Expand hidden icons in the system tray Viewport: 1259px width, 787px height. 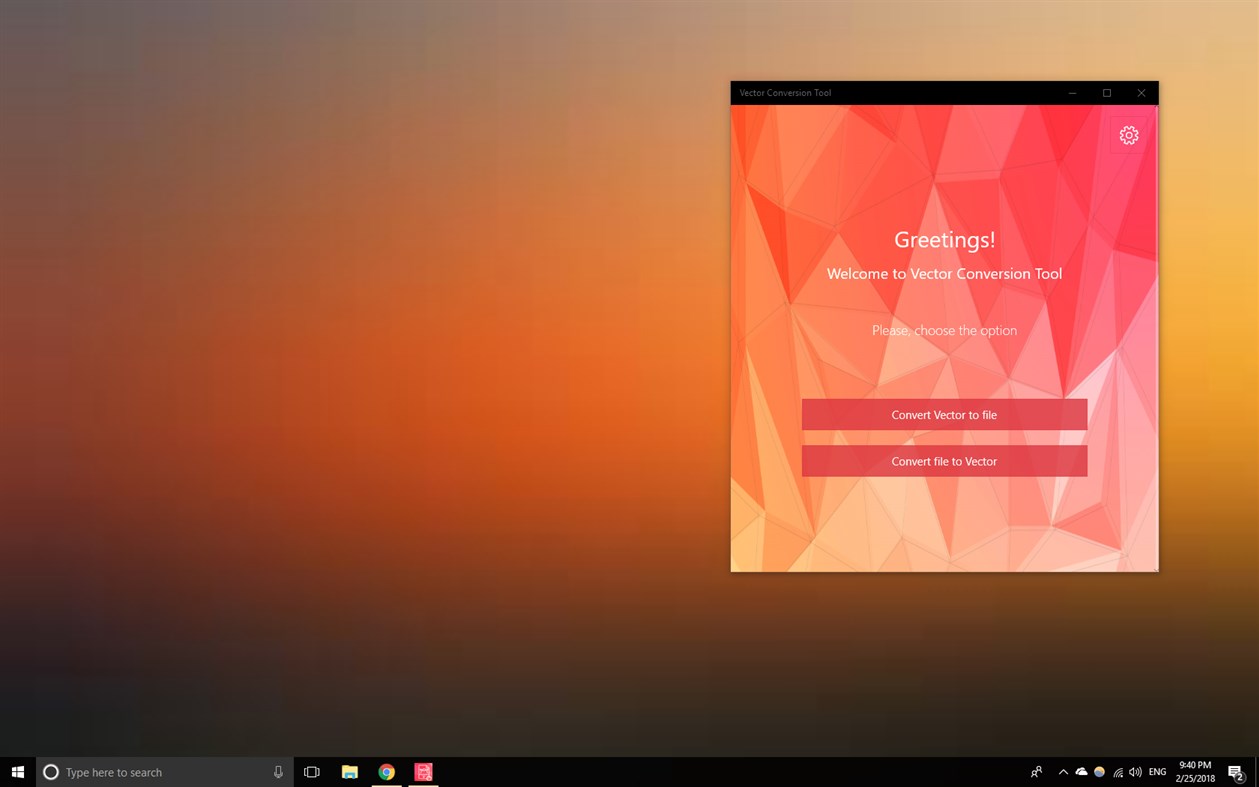coord(1063,771)
